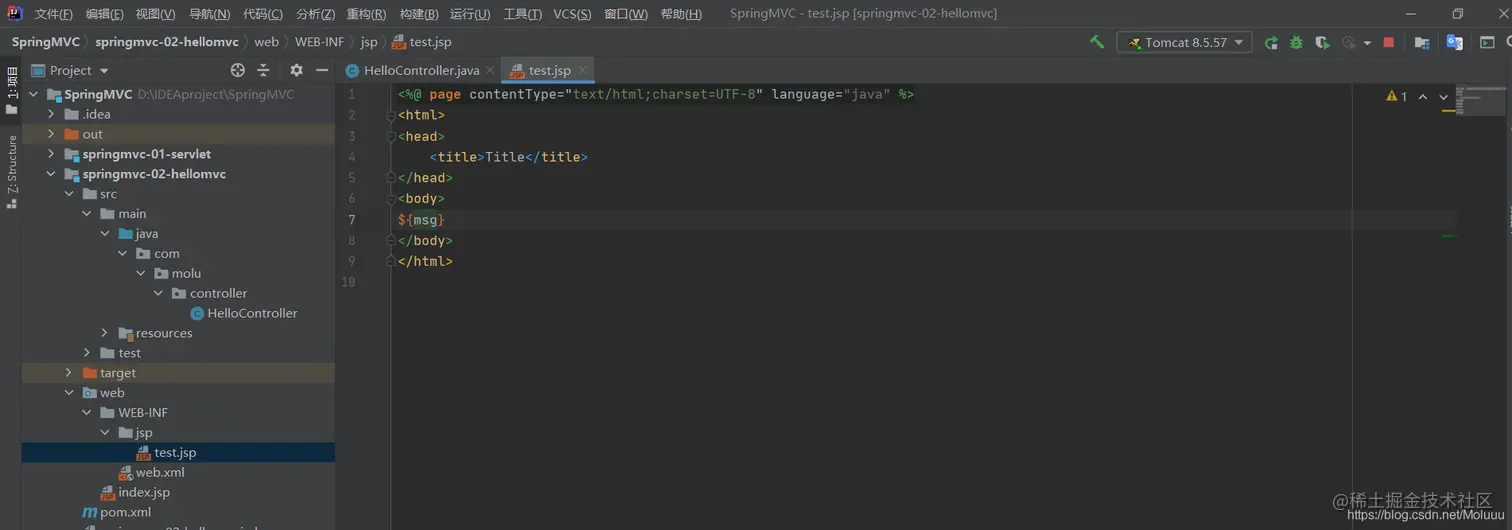Collapse the WEB-INF folder
Image resolution: width=1512 pixels, height=530 pixels.
[87, 412]
